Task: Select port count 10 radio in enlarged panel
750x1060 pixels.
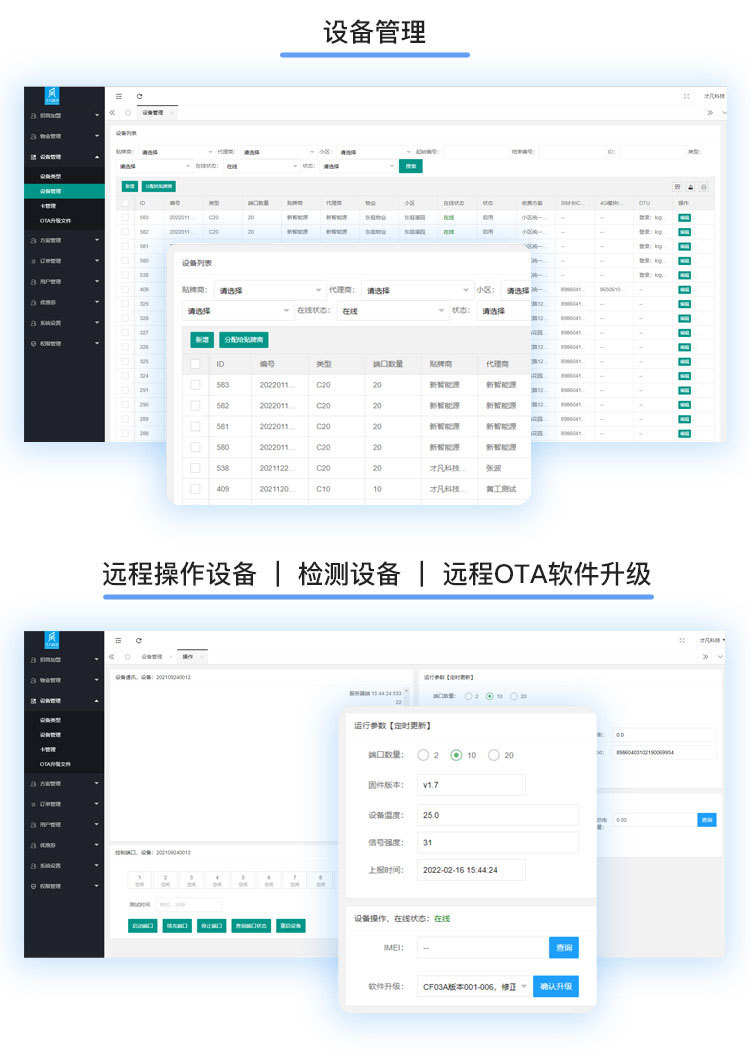Action: pos(456,755)
